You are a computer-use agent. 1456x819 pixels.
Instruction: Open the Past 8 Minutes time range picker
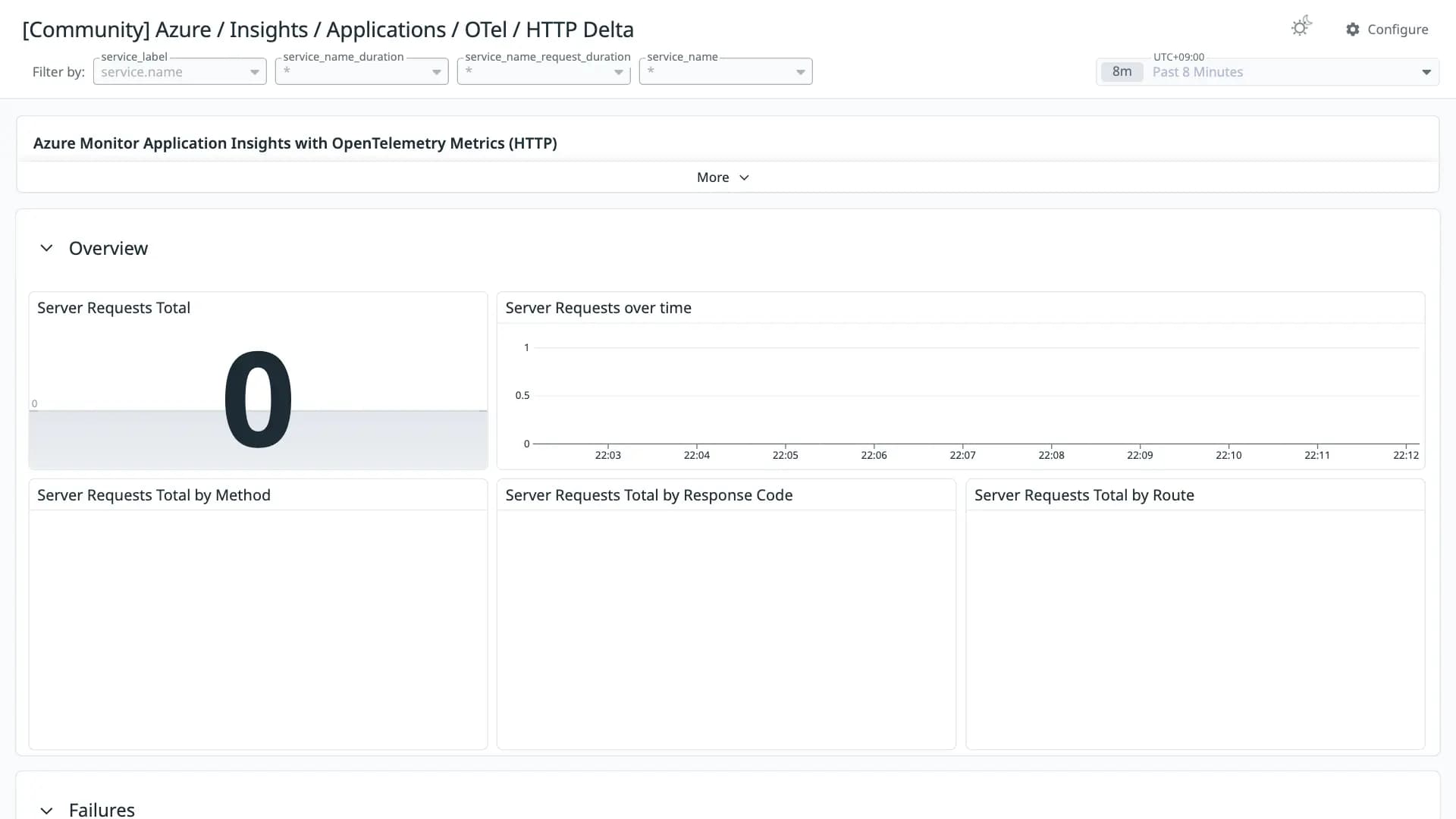tap(1267, 72)
